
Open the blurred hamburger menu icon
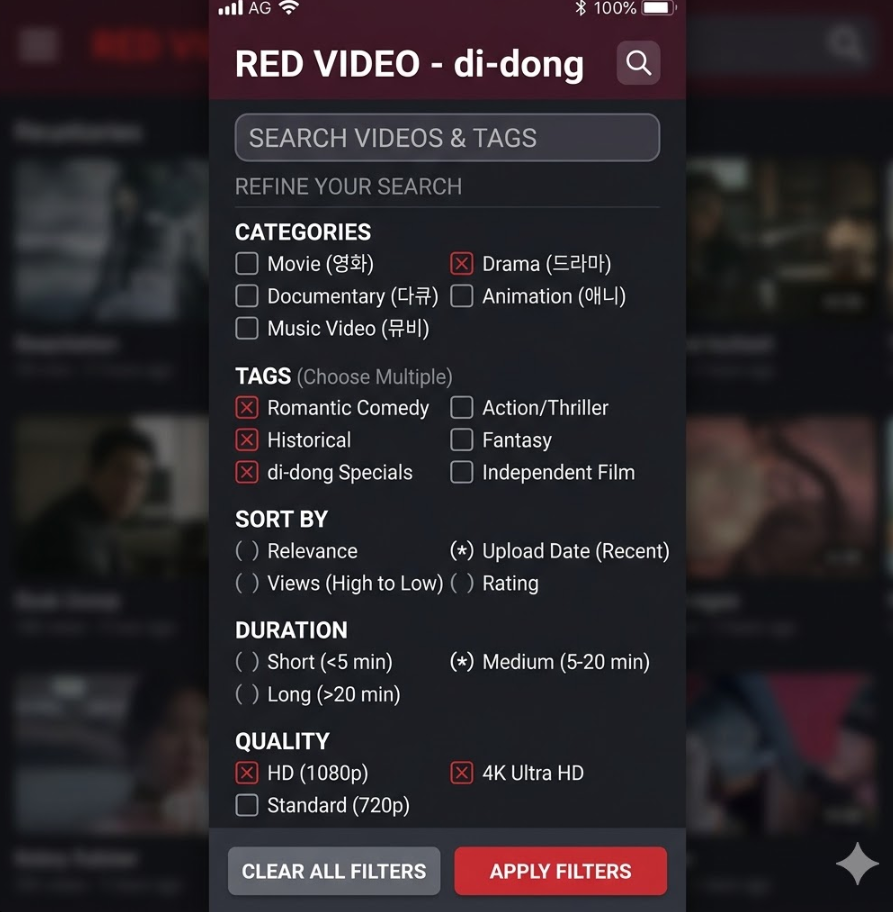click(38, 45)
